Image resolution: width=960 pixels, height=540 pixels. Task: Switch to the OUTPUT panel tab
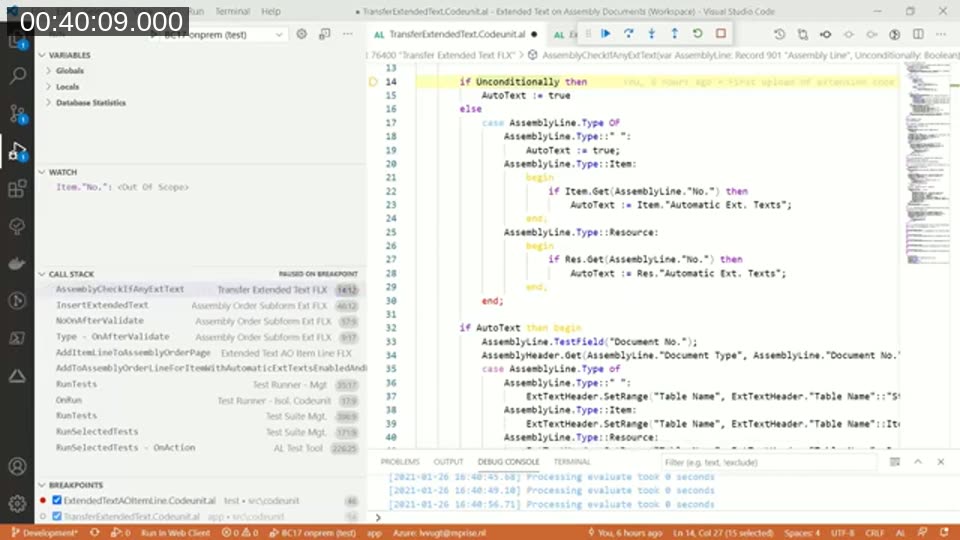tap(448, 462)
